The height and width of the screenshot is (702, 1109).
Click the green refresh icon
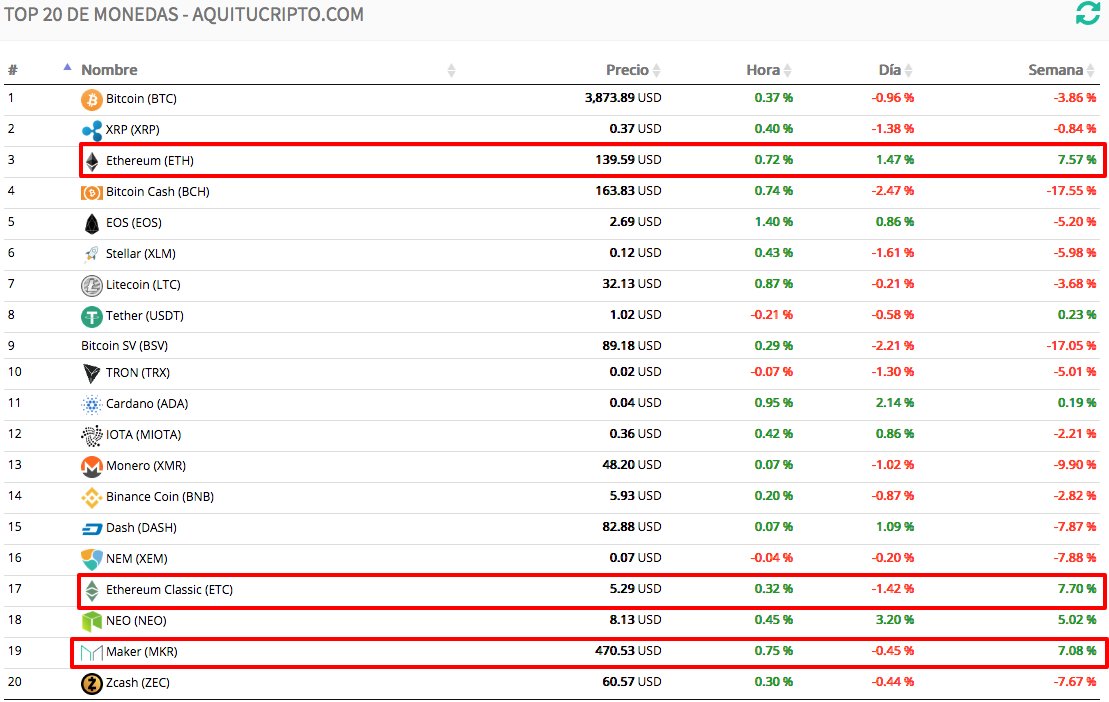1087,13
